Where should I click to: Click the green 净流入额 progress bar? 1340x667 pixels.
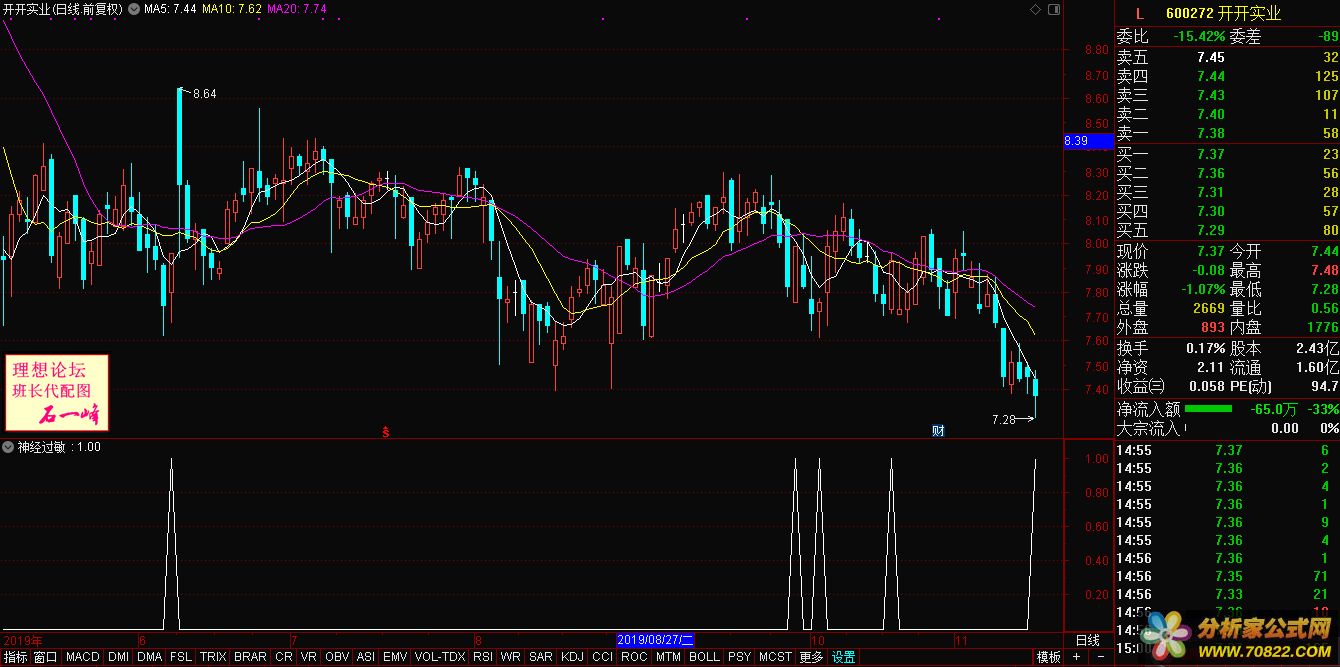(1208, 408)
